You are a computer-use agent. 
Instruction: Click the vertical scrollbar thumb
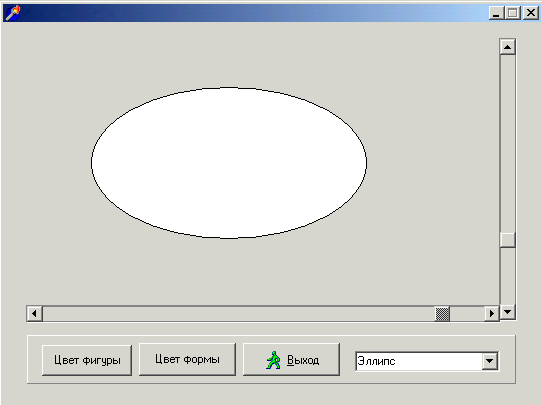[x=507, y=240]
